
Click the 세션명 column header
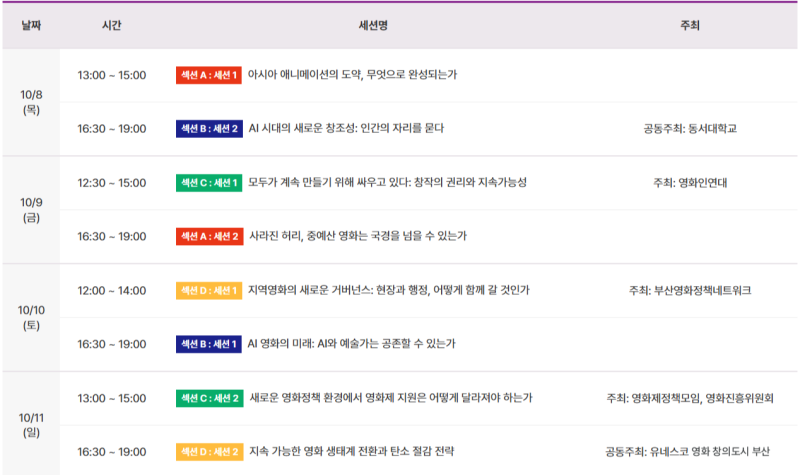(x=373, y=25)
